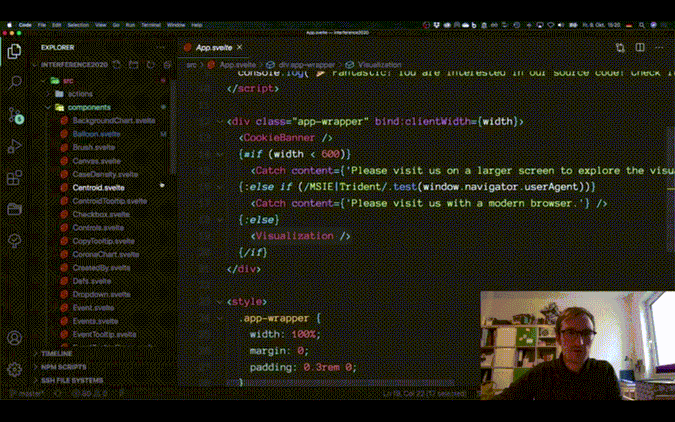Viewport: 675px width, 422px height.
Task: Click the Explorer file list vertical scrollbar
Action: click(173, 127)
